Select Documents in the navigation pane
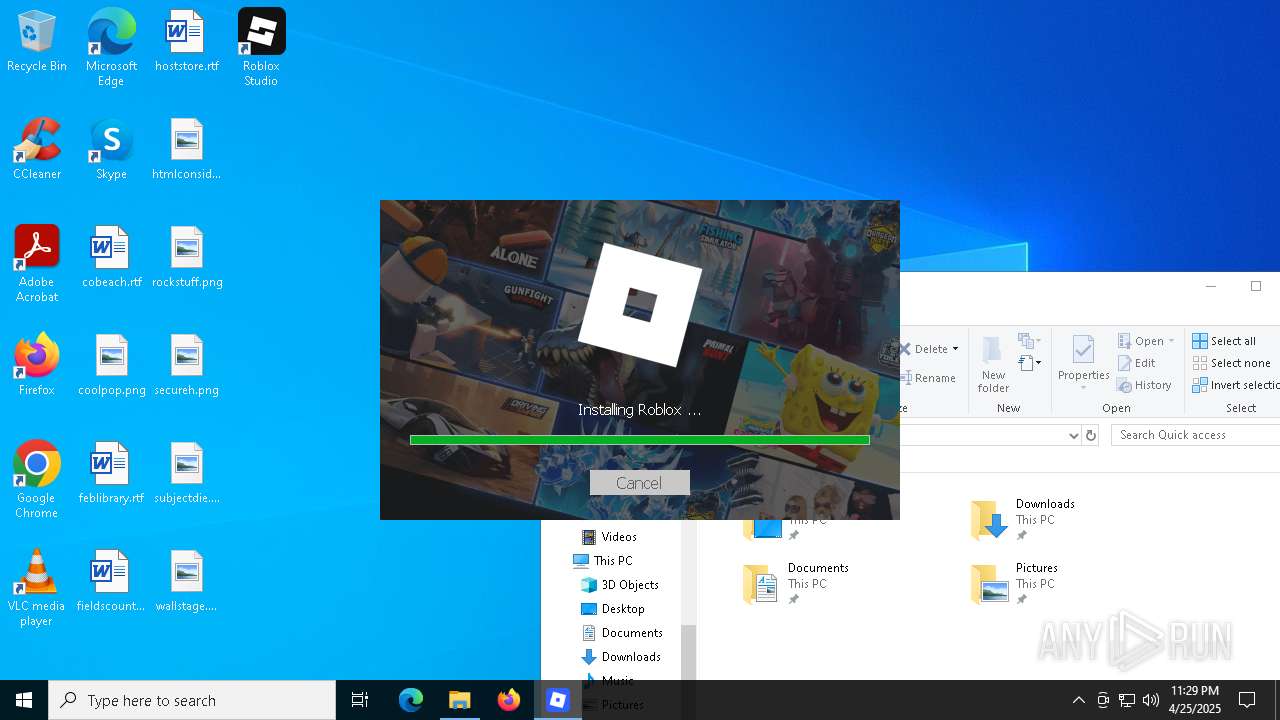 [x=621, y=633]
